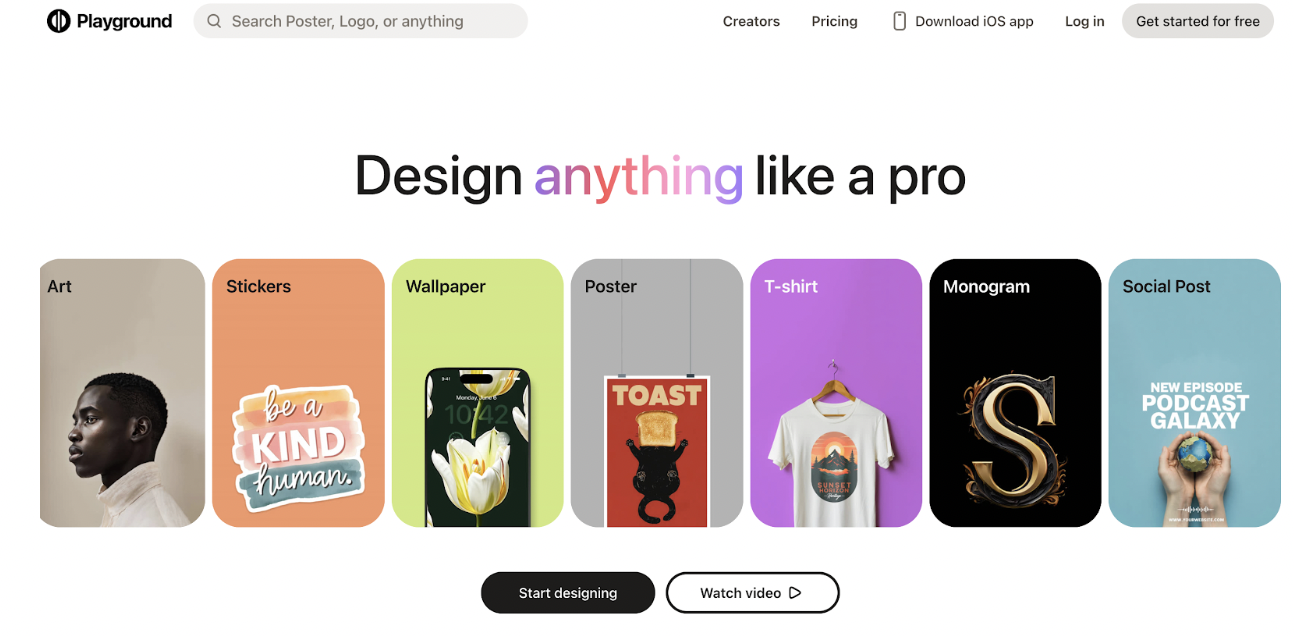The image size is (1294, 636).
Task: Click the search magnifier icon
Action: pos(214,21)
